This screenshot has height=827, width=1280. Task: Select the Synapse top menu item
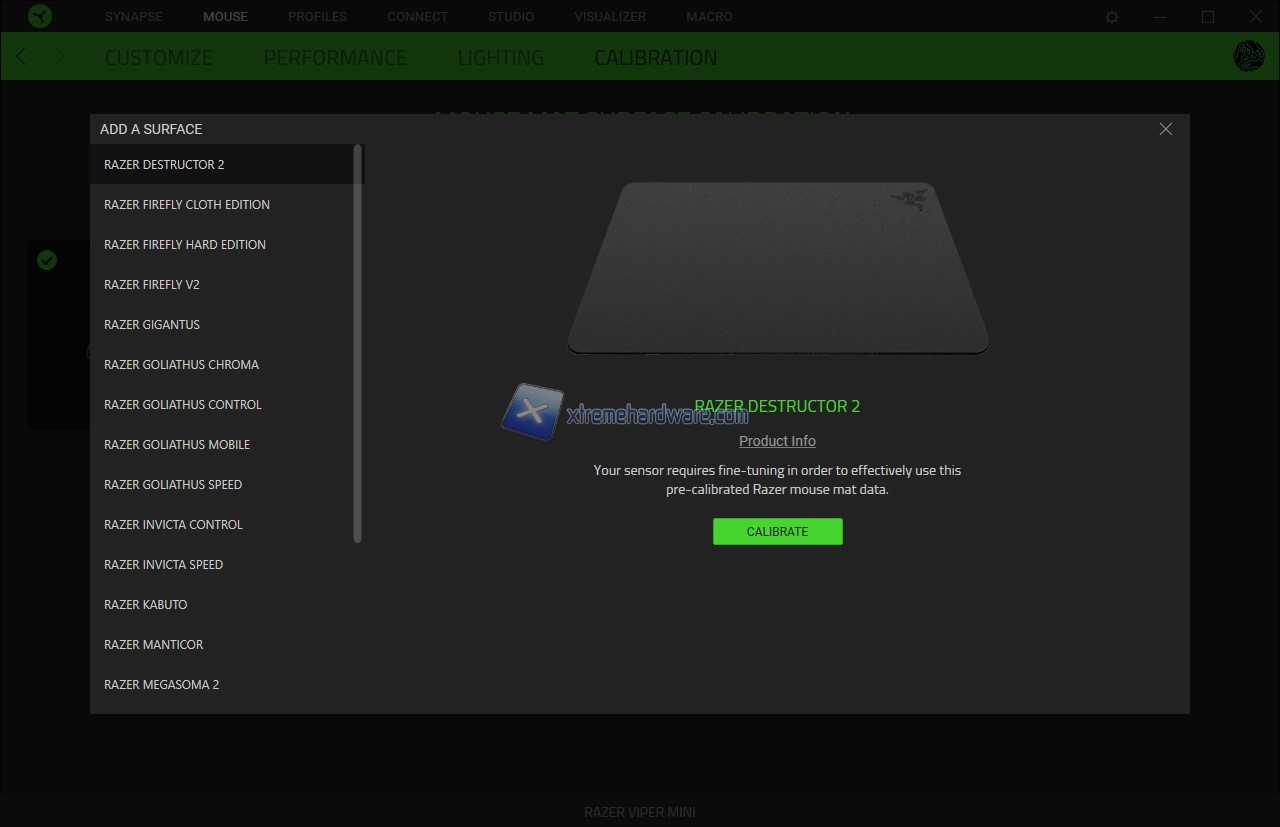[x=133, y=17]
